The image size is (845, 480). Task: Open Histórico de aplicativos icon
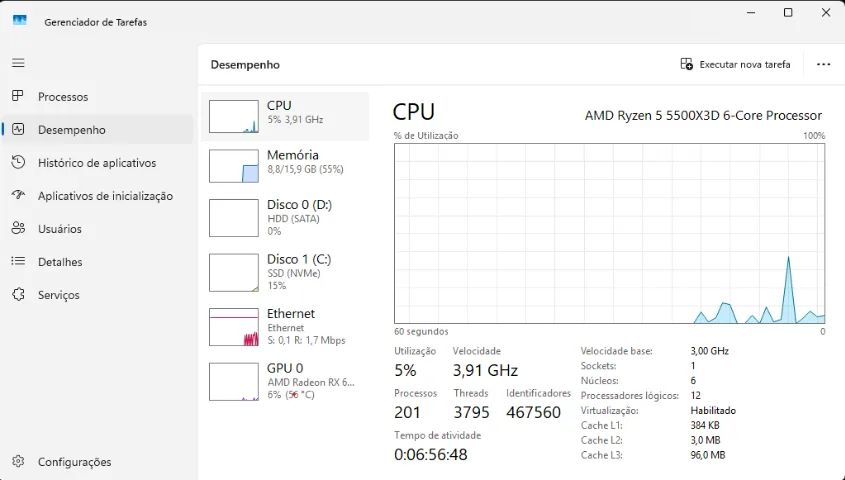point(17,162)
